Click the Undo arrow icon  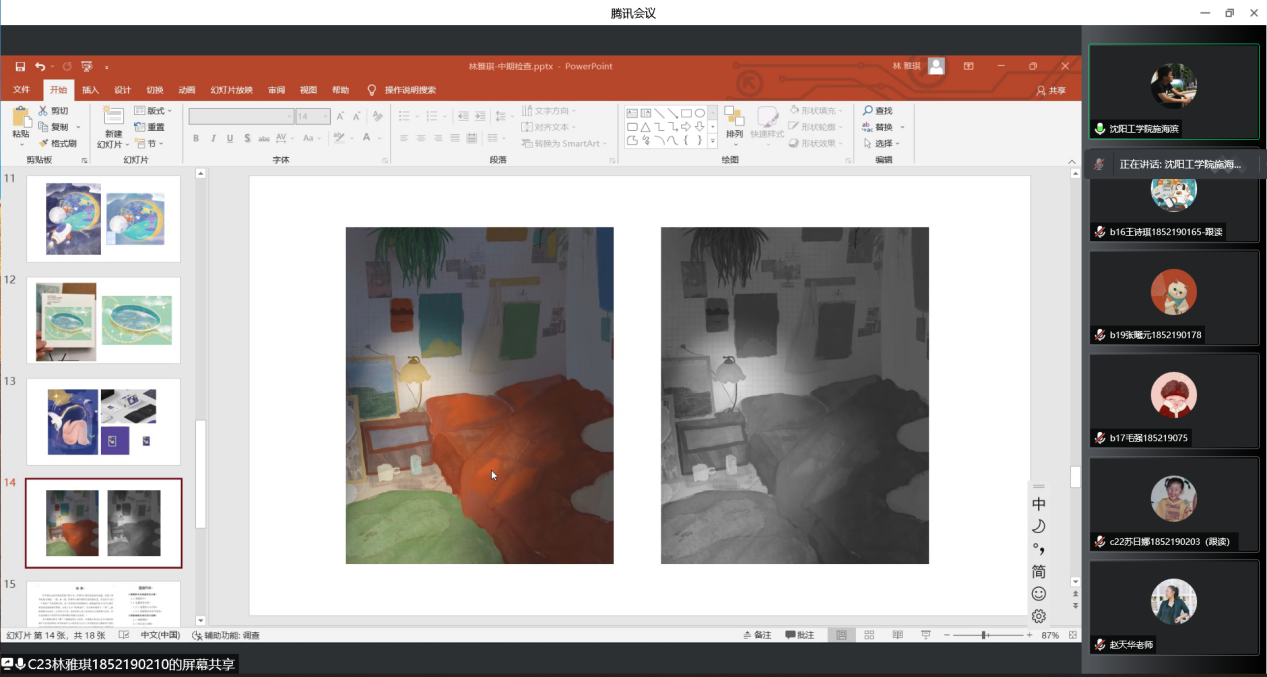tap(40, 67)
